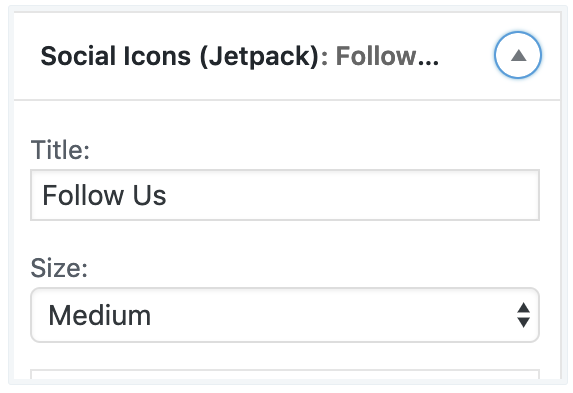Screen dimensions: 573x393
Task: Click the empty area of the widget header bar
Action: [x=466, y=56]
